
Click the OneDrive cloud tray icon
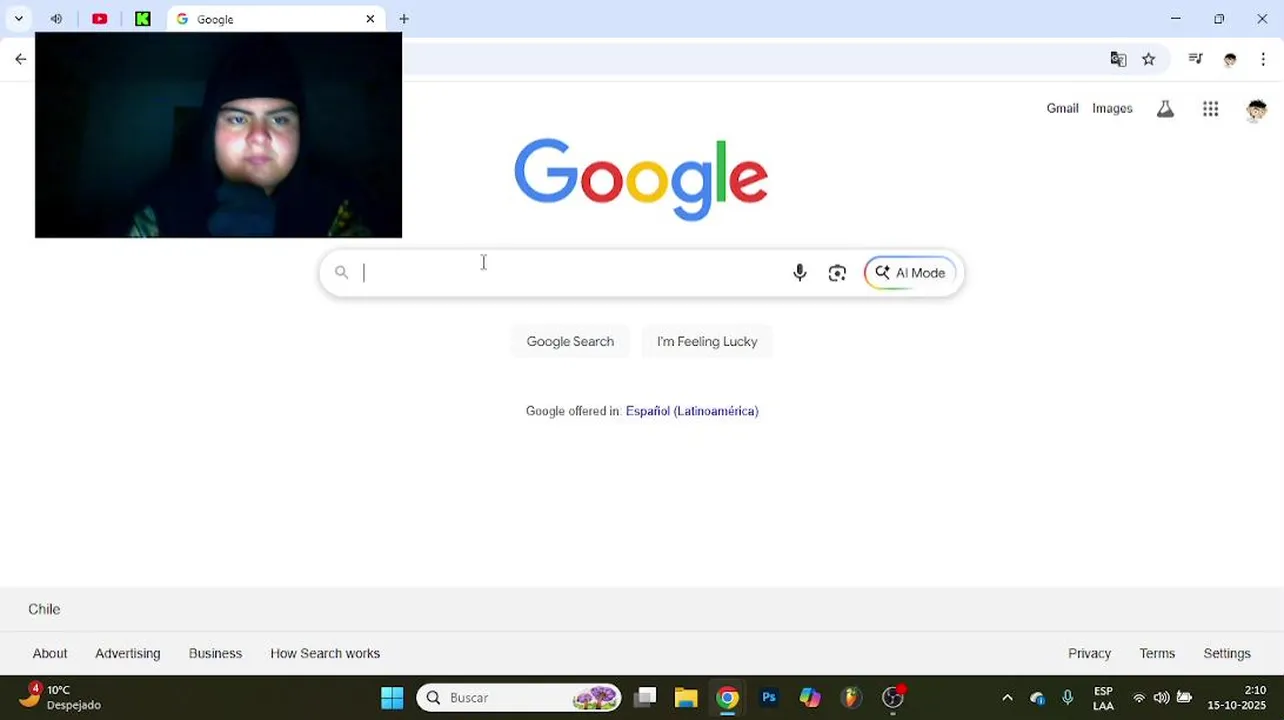[1037, 698]
